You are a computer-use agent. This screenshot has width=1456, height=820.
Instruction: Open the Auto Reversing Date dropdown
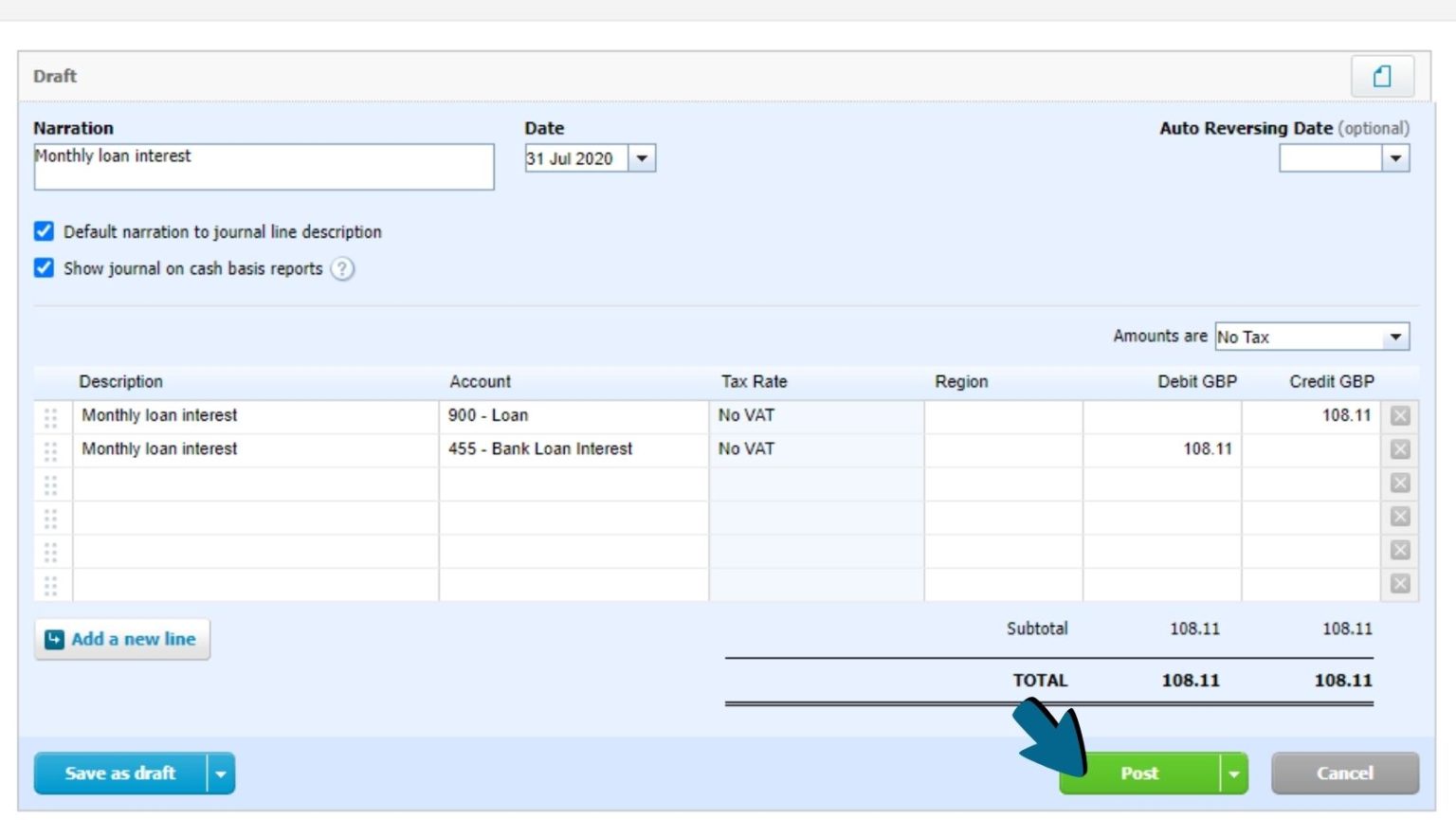tap(1395, 158)
